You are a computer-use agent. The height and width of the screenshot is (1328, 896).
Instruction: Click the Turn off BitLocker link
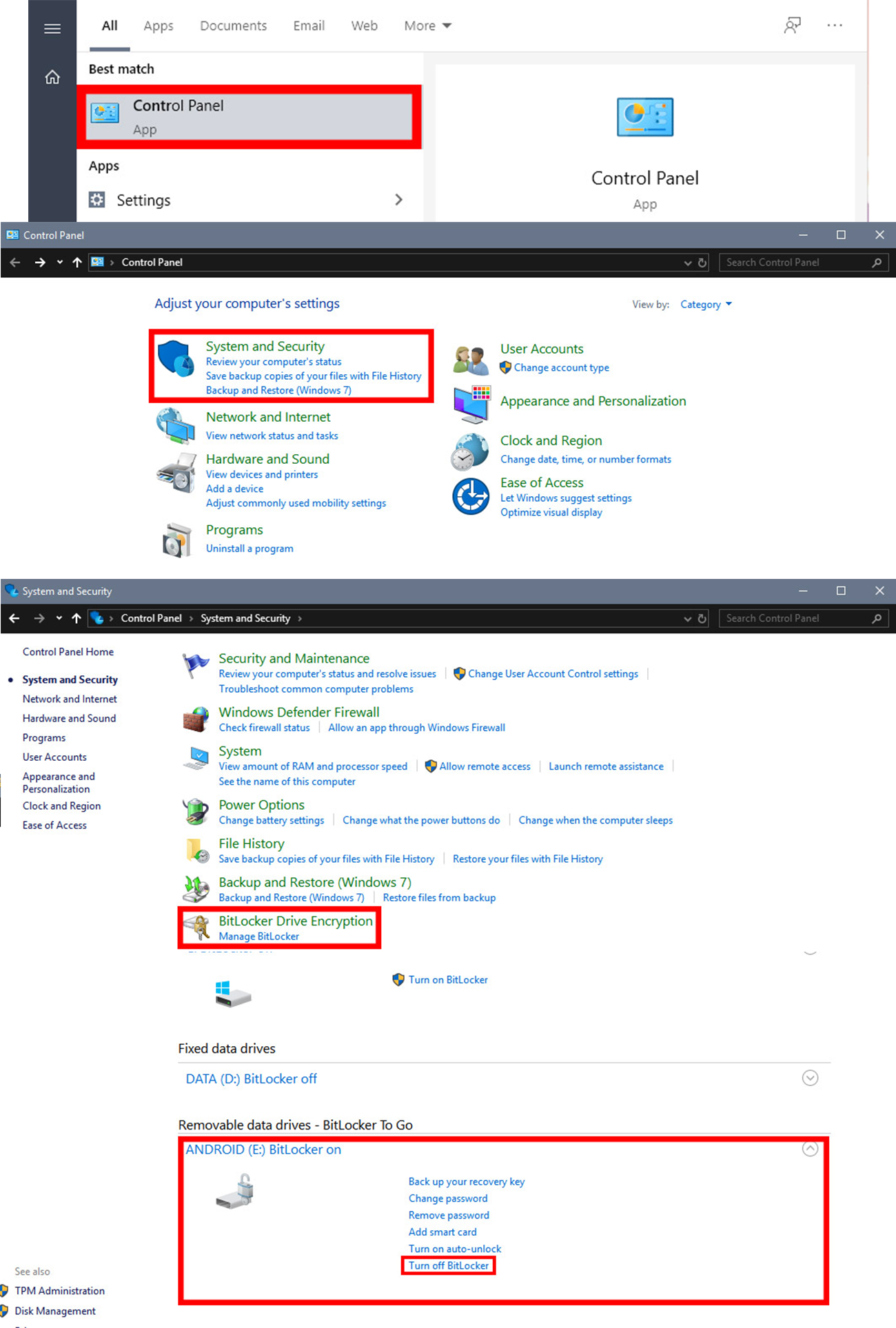[x=448, y=1265]
